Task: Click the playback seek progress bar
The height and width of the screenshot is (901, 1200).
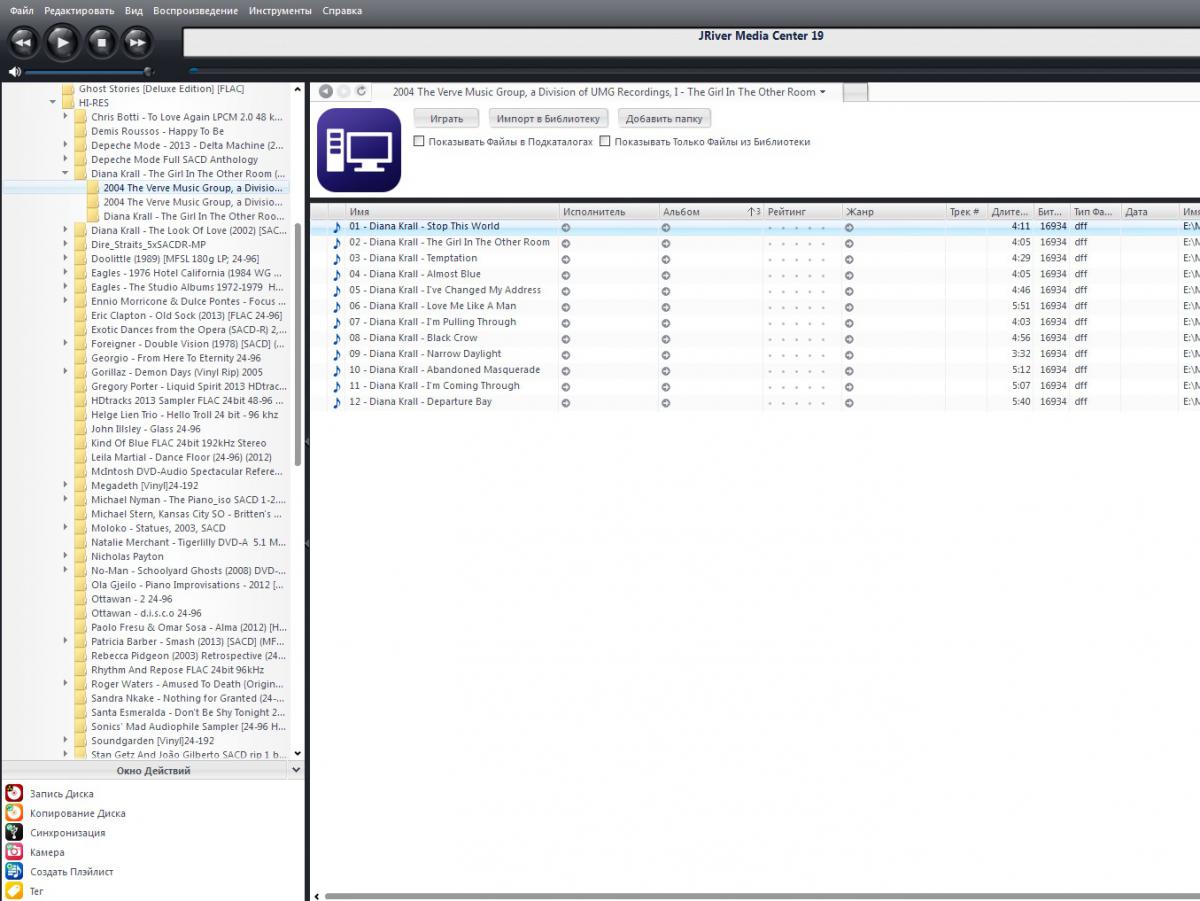Action: click(x=694, y=71)
